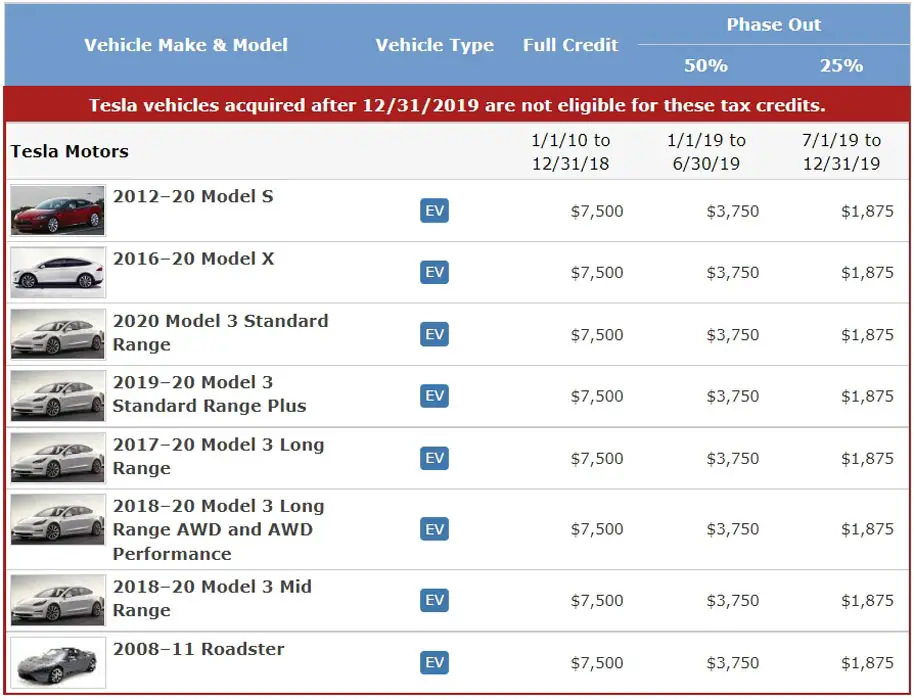Screen dimensions: 914x700
Task: Click the $3,750 credit for the Roadster
Action: coord(733,663)
